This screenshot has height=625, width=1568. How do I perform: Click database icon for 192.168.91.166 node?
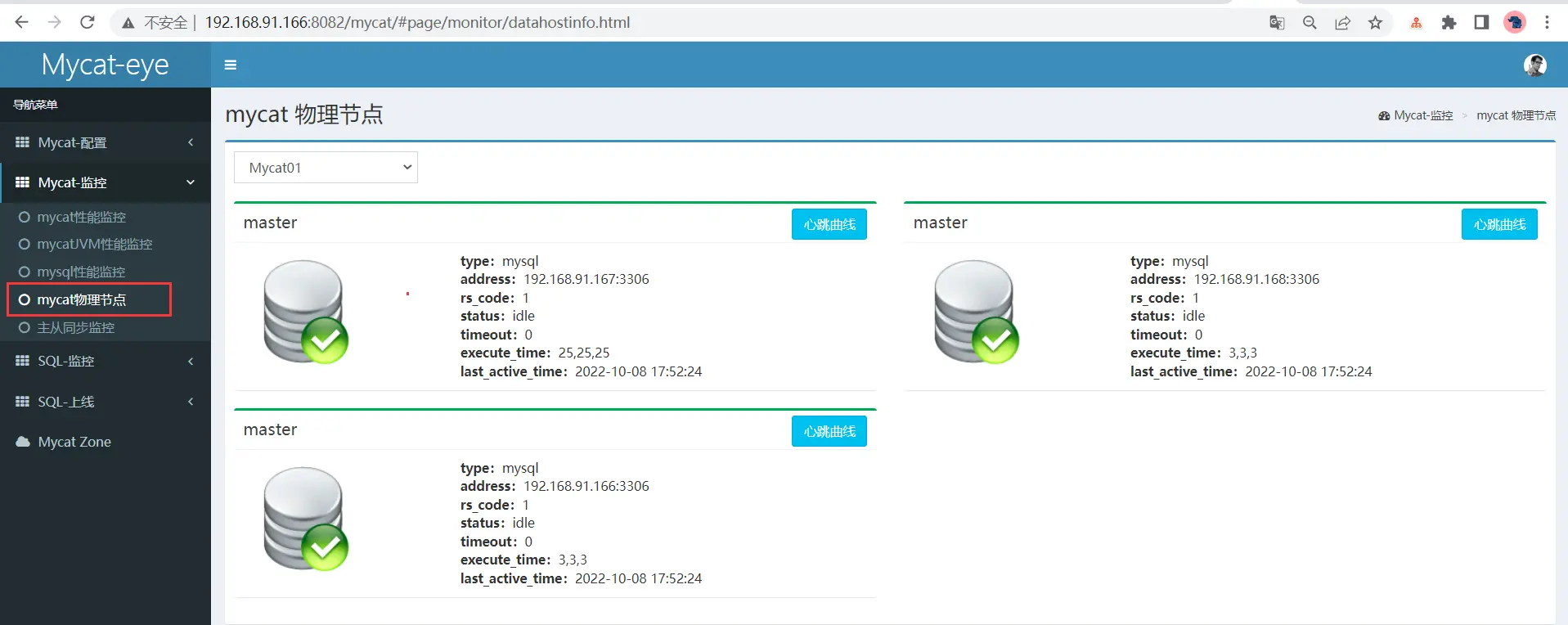pos(306,519)
